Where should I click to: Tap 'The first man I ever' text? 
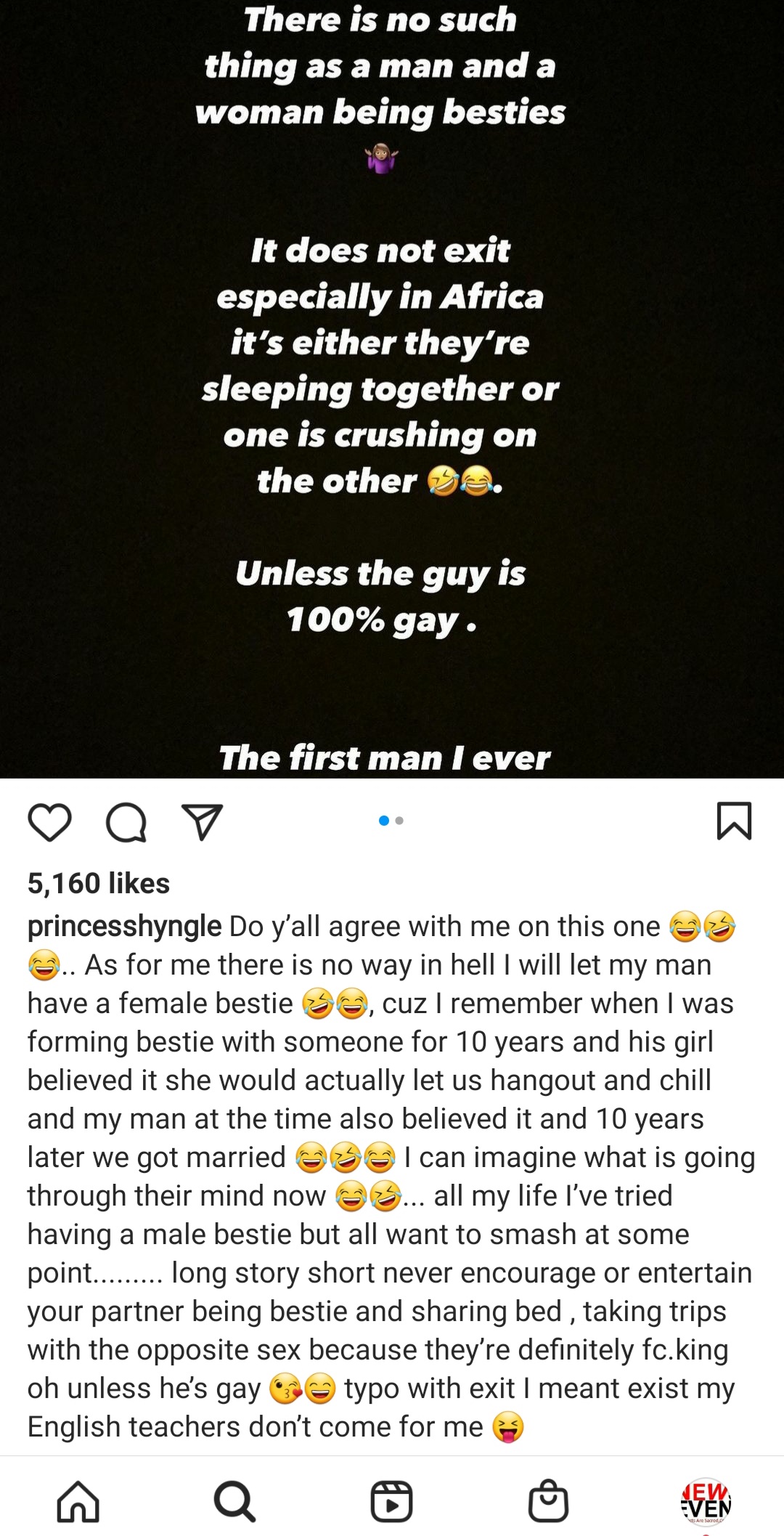coord(385,757)
